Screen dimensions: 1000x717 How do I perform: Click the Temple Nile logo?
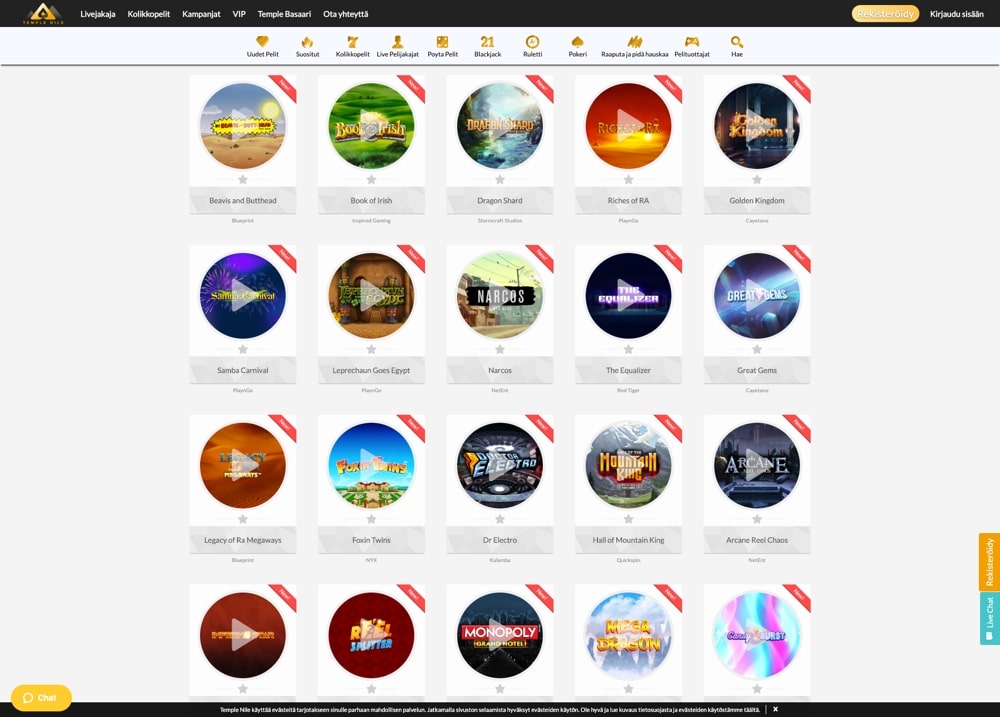pyautogui.click(x=43, y=13)
